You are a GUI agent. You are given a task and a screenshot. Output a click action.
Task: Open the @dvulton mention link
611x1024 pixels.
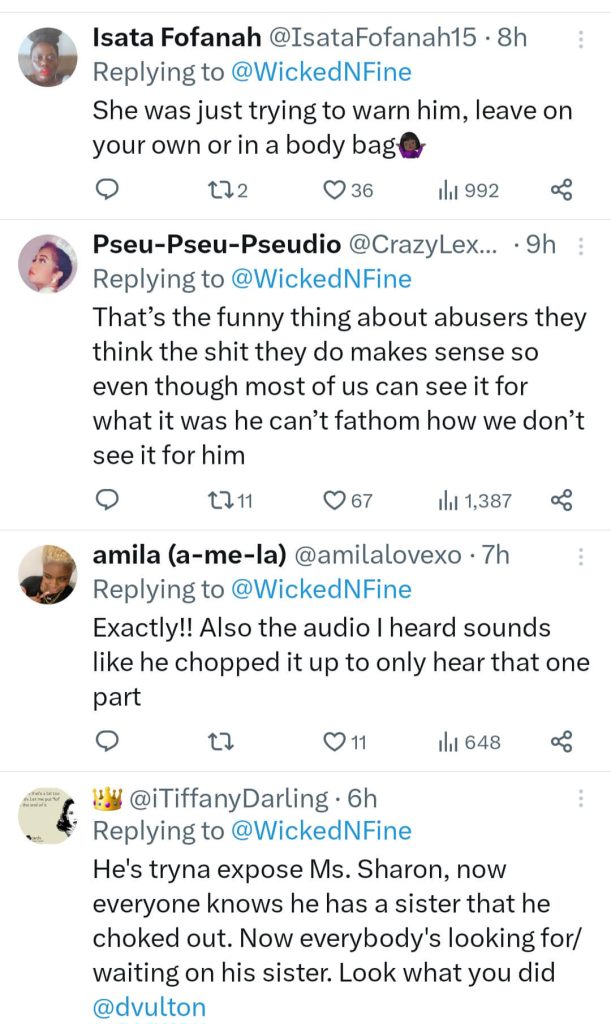click(x=150, y=1006)
